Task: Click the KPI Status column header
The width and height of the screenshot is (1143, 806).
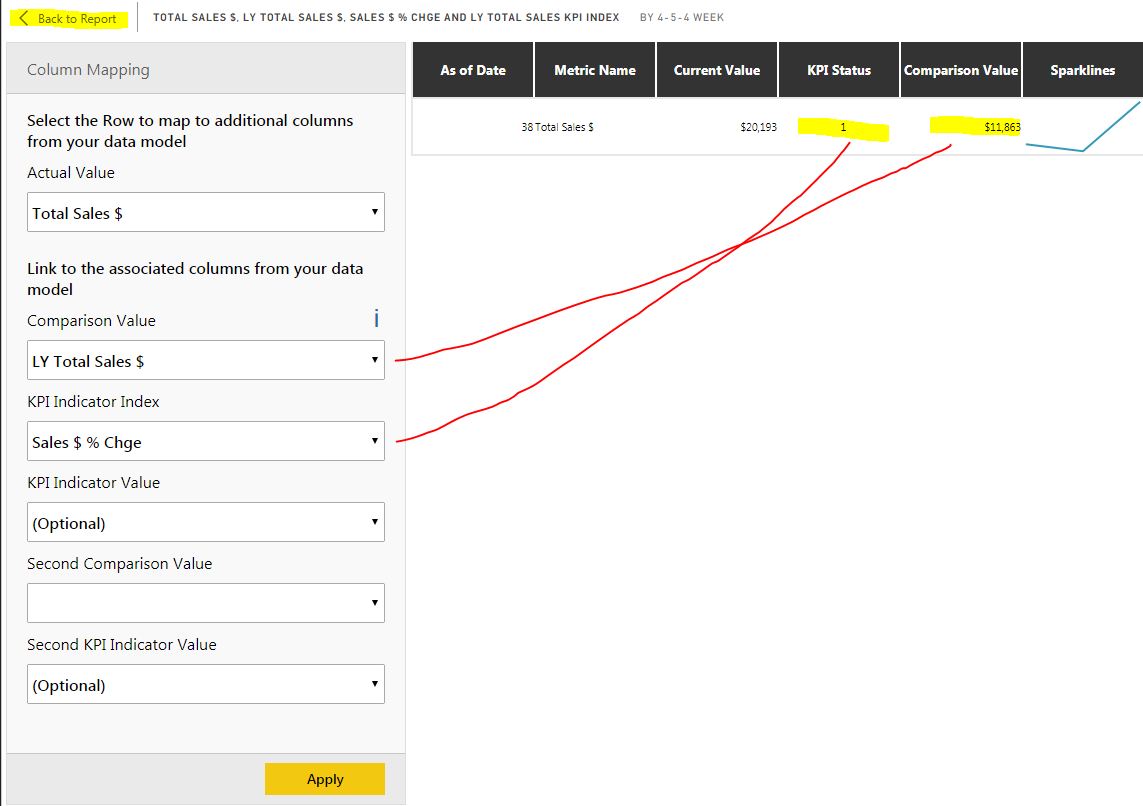Action: click(x=839, y=70)
